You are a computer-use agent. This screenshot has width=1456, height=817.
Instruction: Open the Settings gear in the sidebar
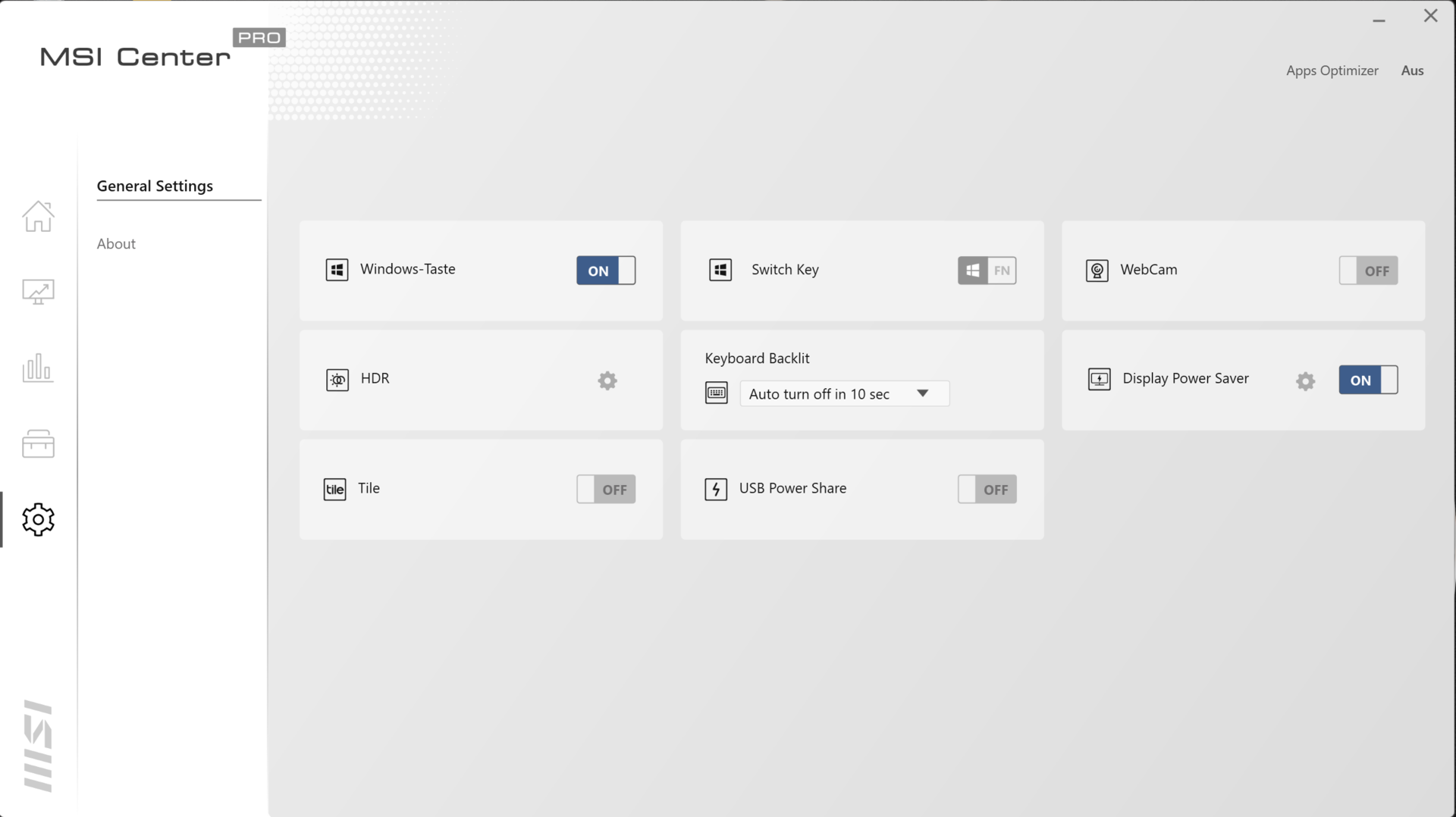[38, 519]
